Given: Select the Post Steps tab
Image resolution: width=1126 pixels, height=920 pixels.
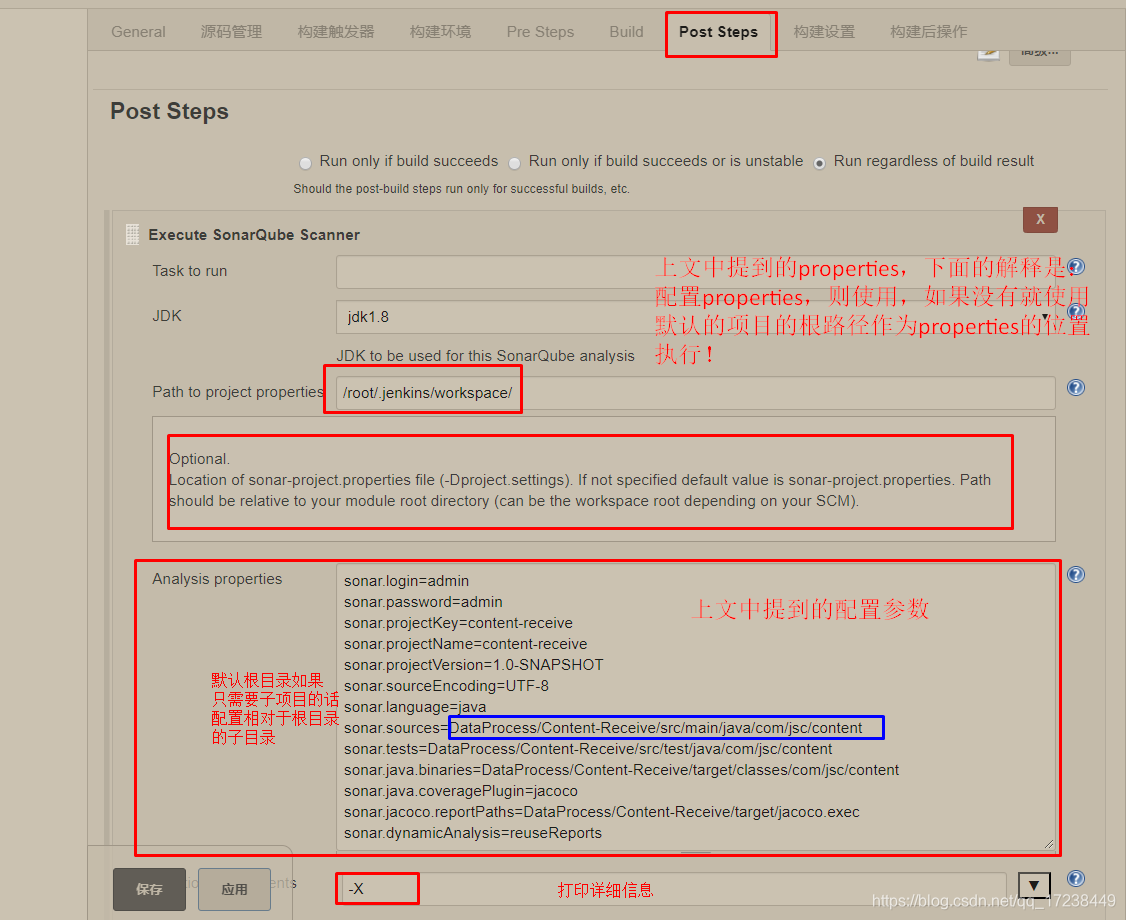Looking at the screenshot, I should (x=718, y=32).
